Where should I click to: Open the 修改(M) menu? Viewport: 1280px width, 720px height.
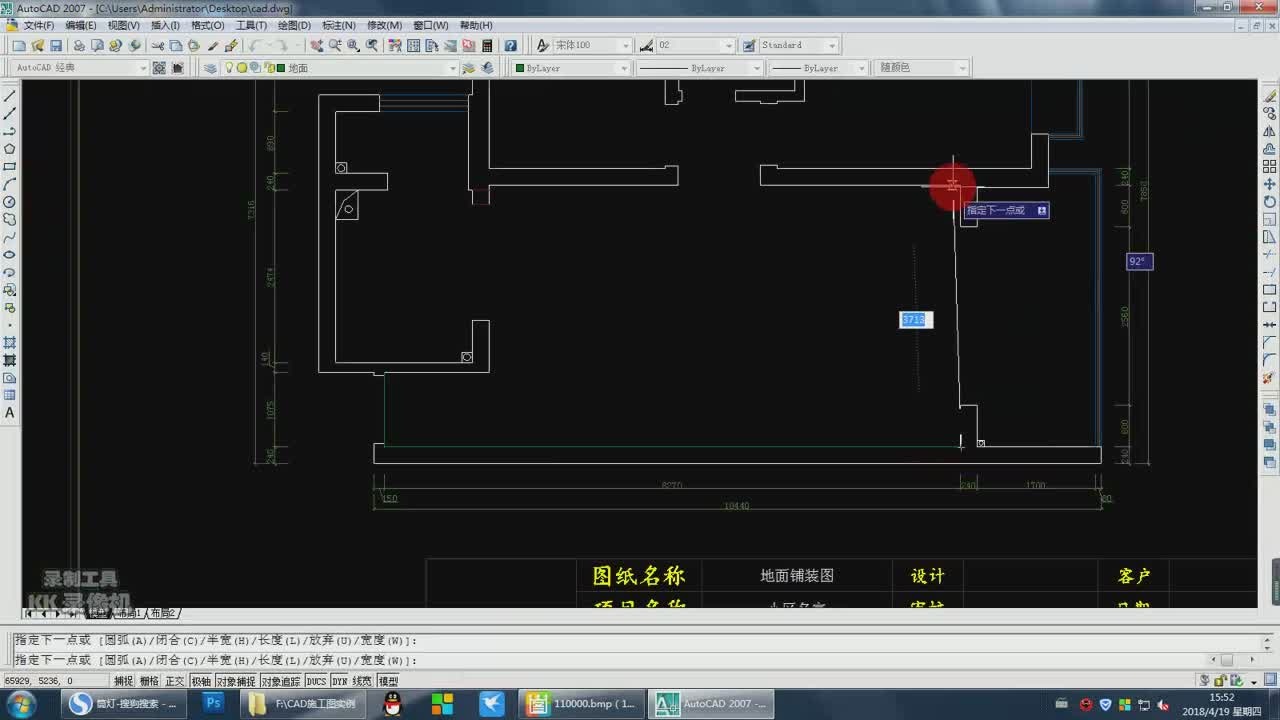point(384,25)
